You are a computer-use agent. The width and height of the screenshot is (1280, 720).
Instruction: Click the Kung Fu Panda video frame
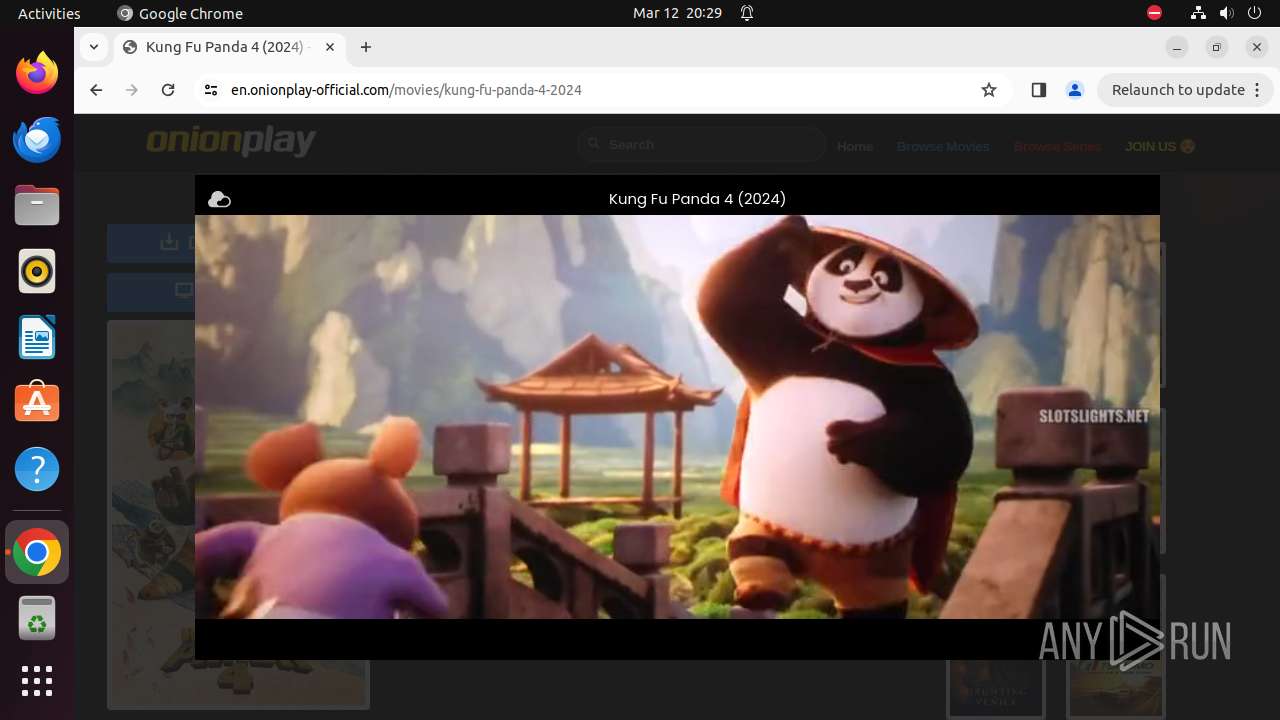pyautogui.click(x=677, y=417)
